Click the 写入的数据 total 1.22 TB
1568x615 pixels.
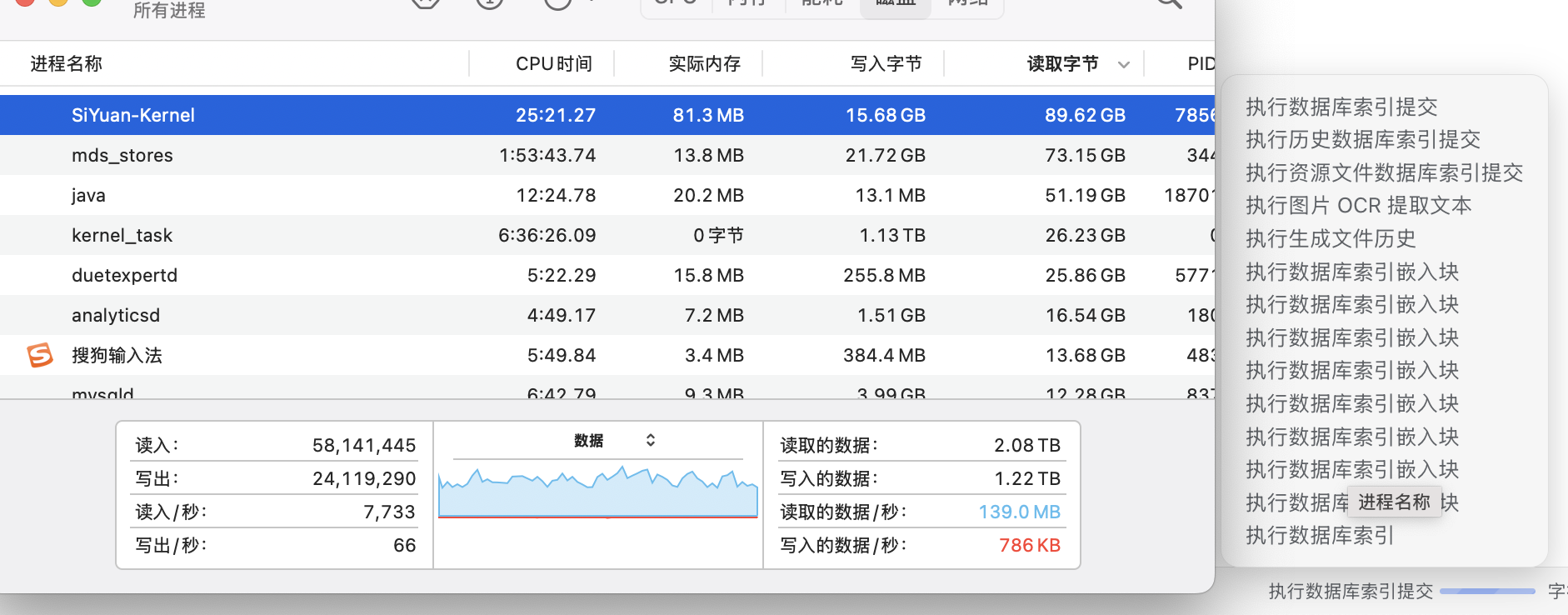[x=1027, y=478]
